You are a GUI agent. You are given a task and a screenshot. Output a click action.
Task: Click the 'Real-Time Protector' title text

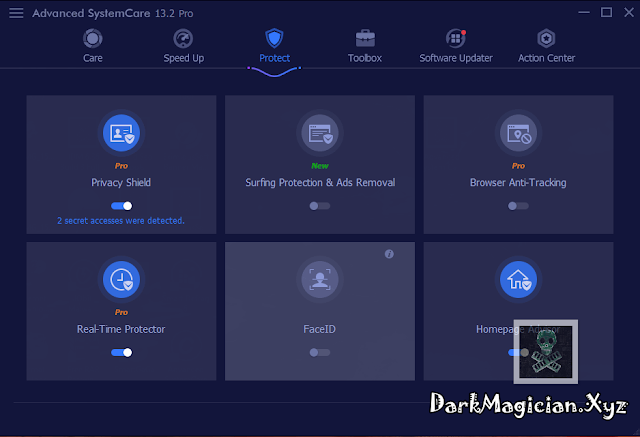click(x=121, y=329)
